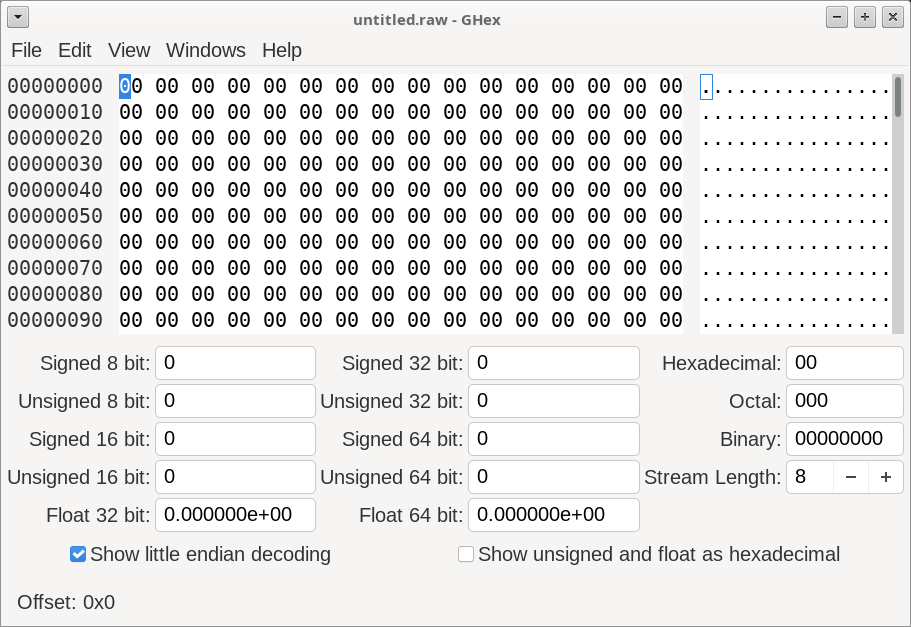911x627 pixels.
Task: Click the Stream Length value field
Action: coord(810,477)
